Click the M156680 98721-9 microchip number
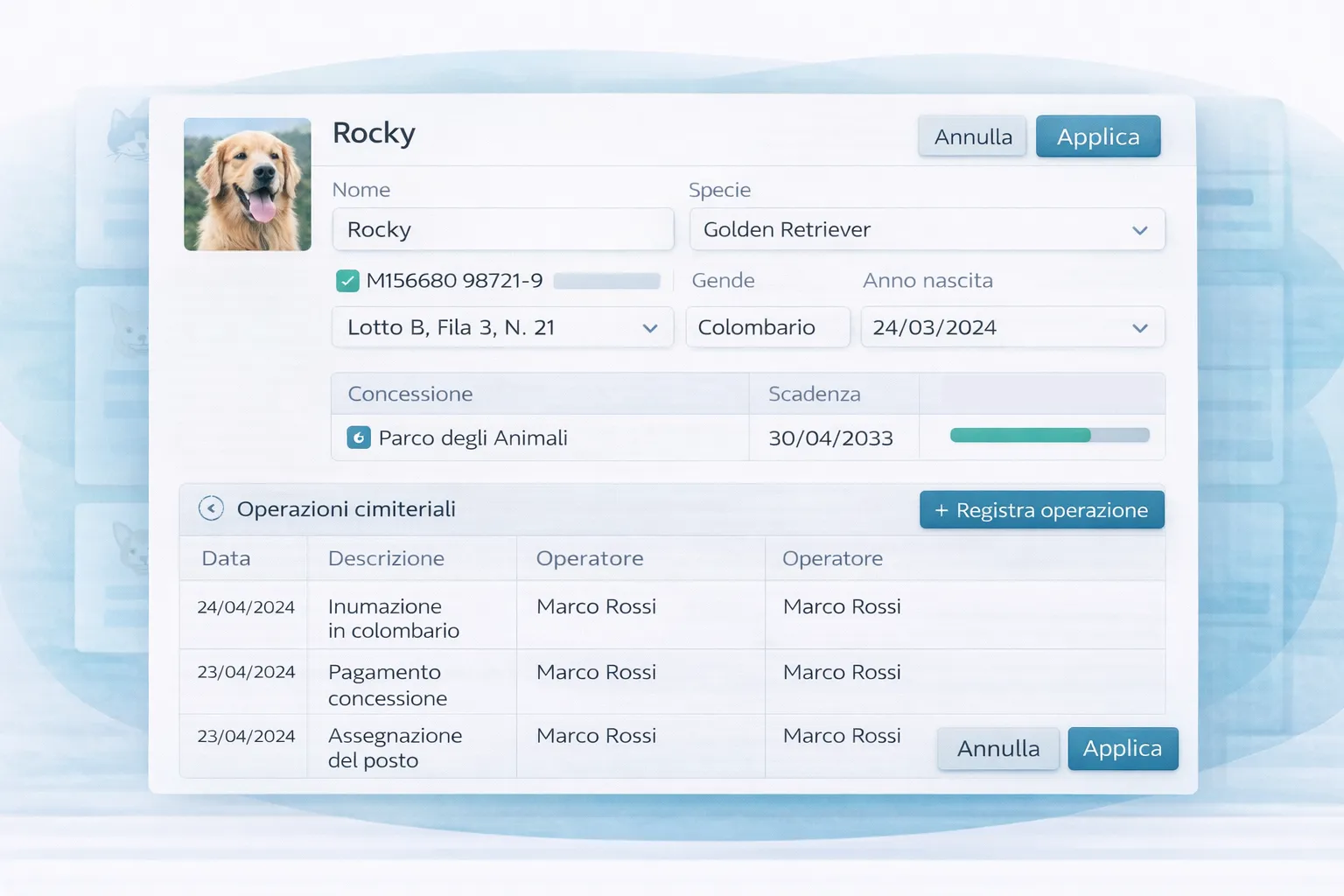 pos(454,281)
